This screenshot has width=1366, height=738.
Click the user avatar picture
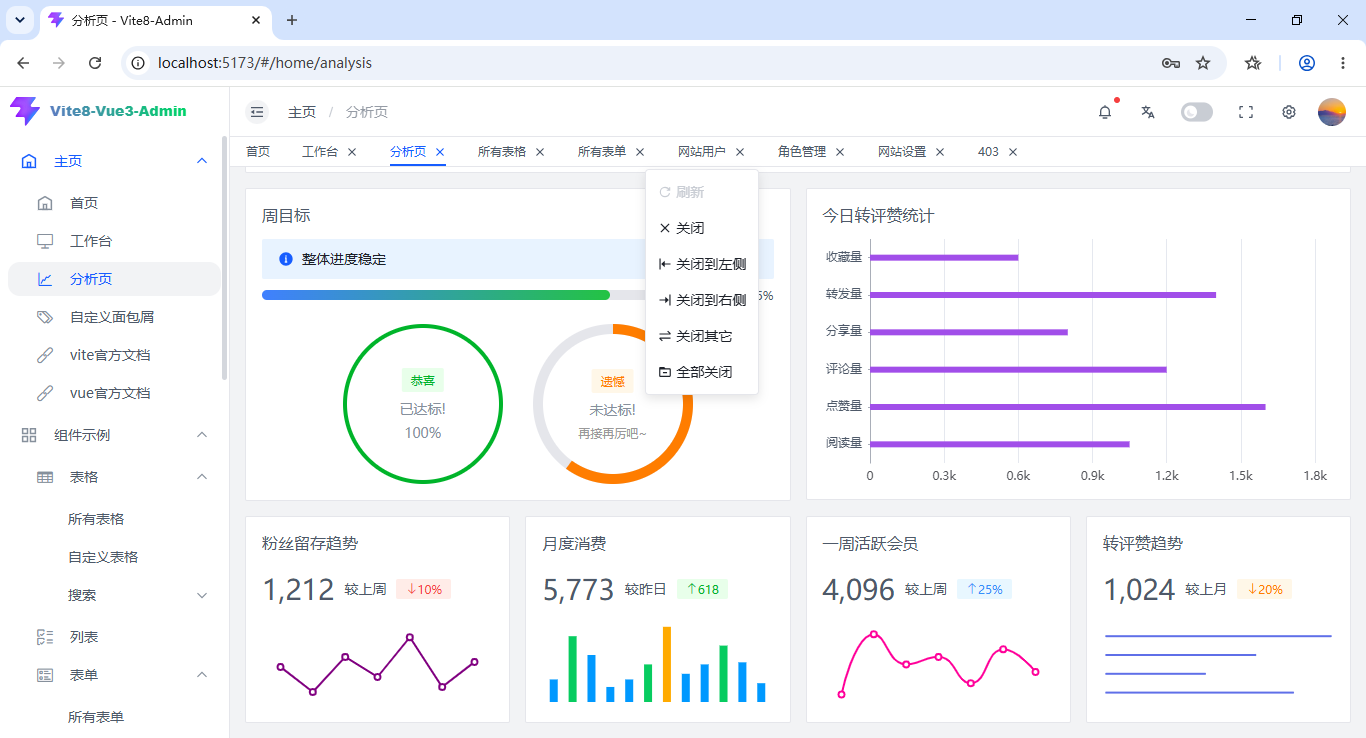click(1332, 112)
